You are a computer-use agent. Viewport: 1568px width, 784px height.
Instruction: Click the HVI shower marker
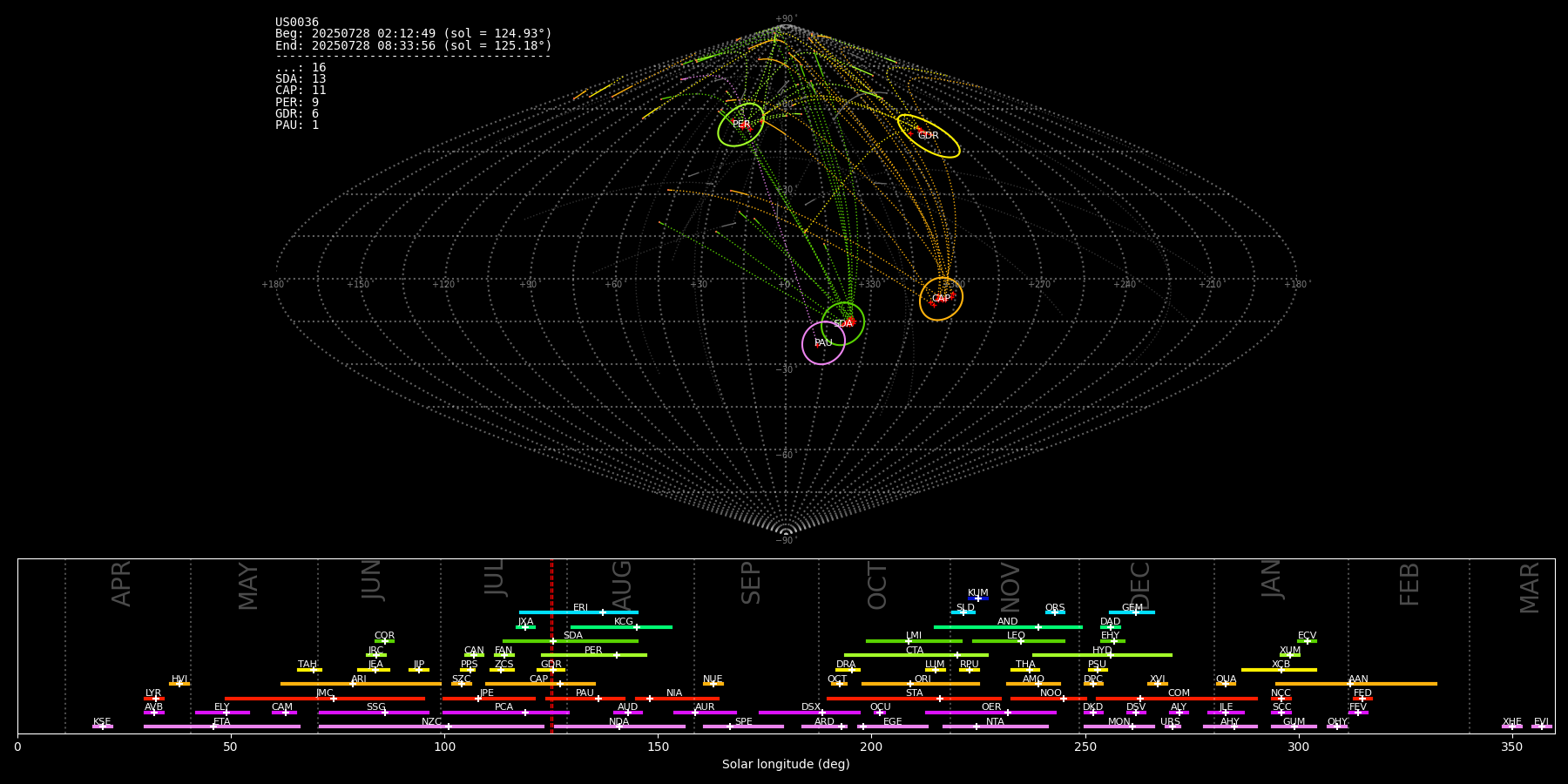coord(179,684)
